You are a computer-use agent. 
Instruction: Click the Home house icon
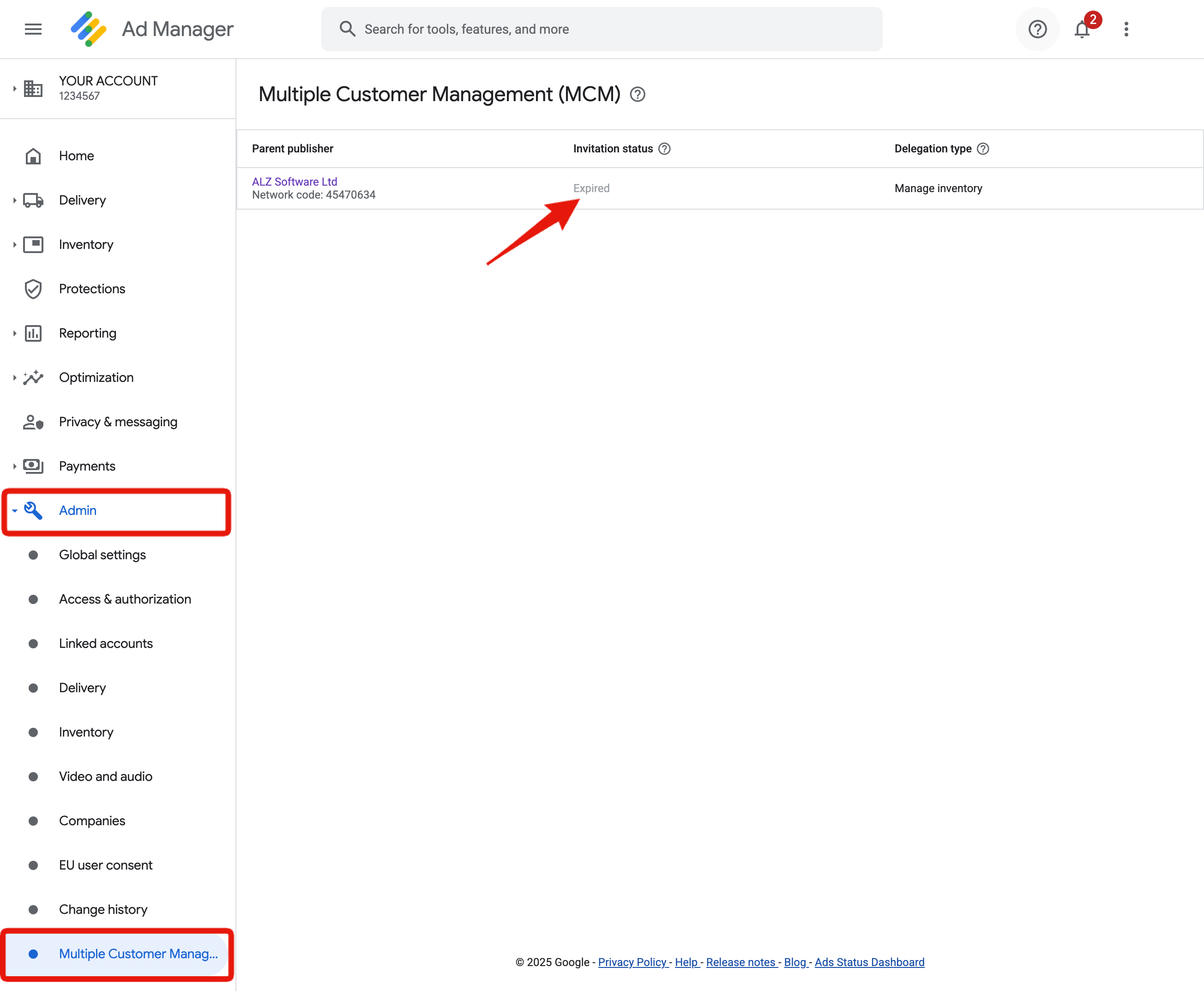33,156
